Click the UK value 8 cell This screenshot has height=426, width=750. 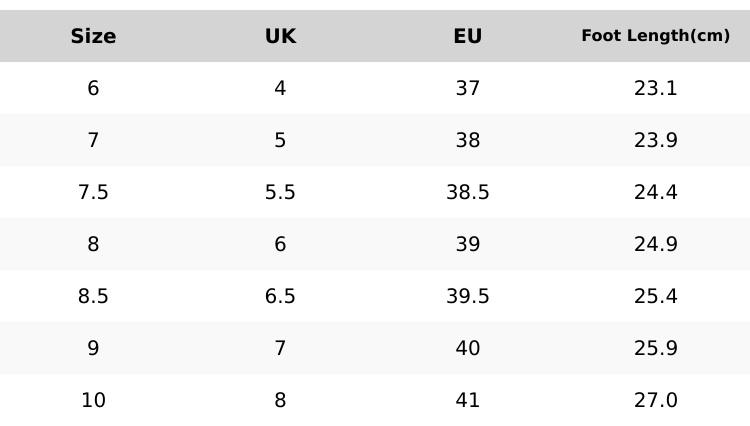(x=280, y=400)
